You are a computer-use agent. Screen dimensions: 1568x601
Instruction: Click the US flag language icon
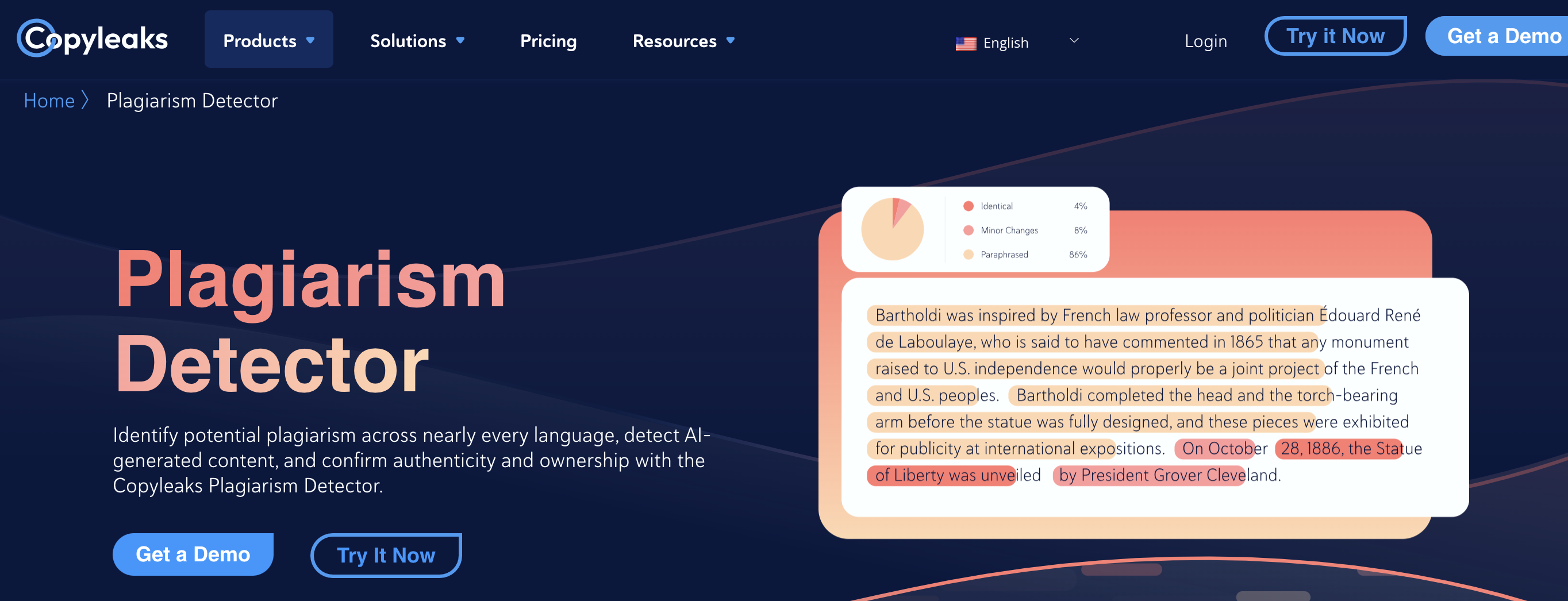[x=966, y=43]
